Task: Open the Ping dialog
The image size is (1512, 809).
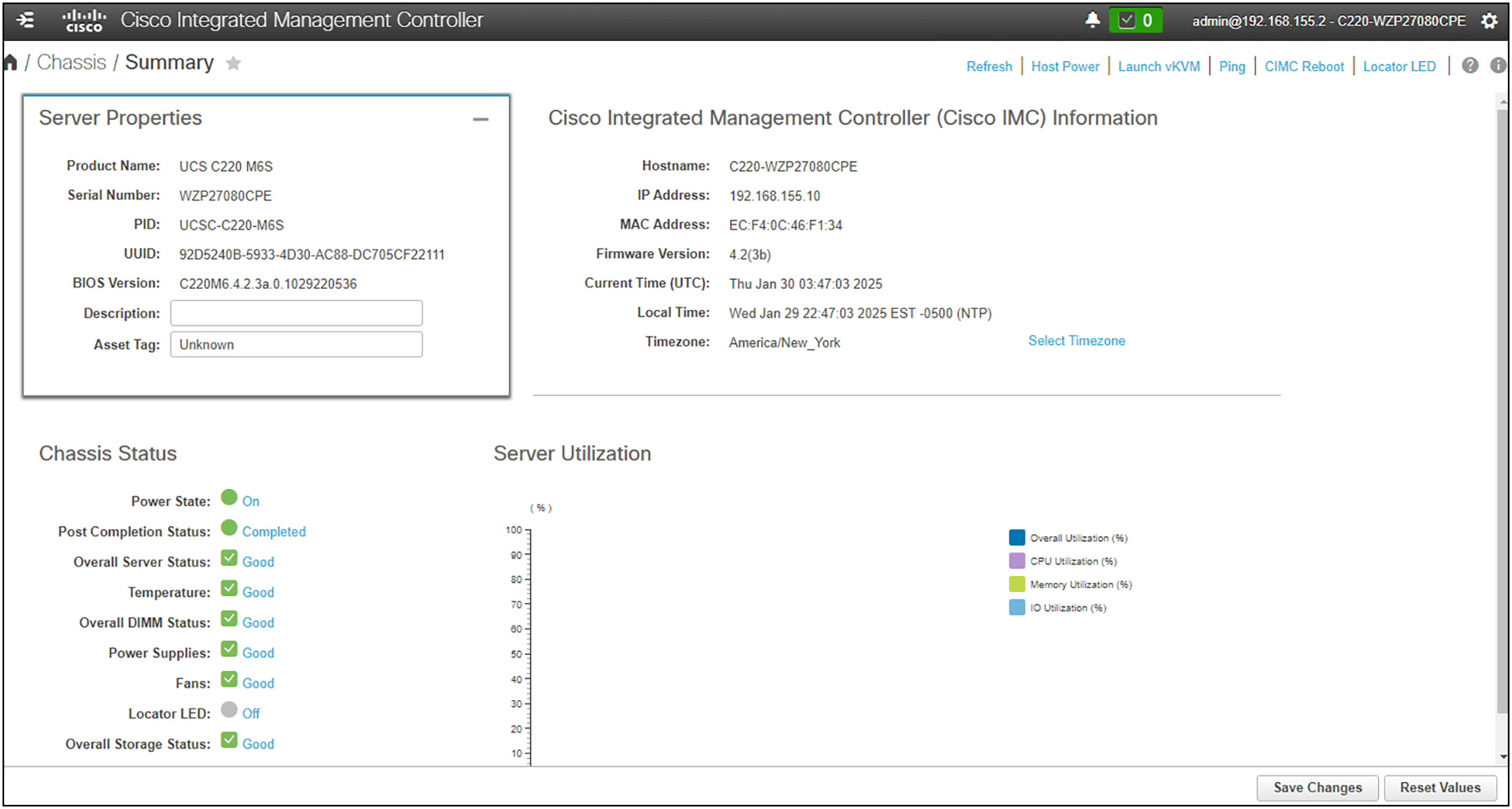Action: click(x=1232, y=66)
